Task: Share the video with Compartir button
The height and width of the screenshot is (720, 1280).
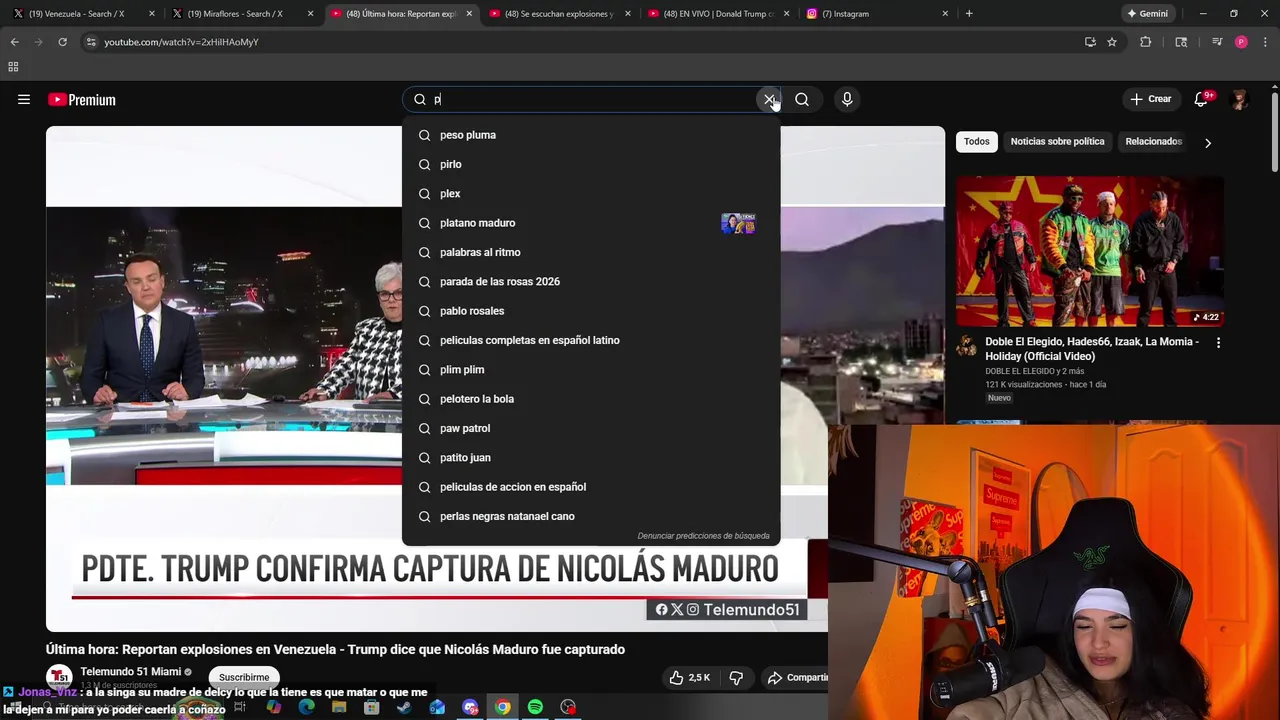Action: click(797, 677)
